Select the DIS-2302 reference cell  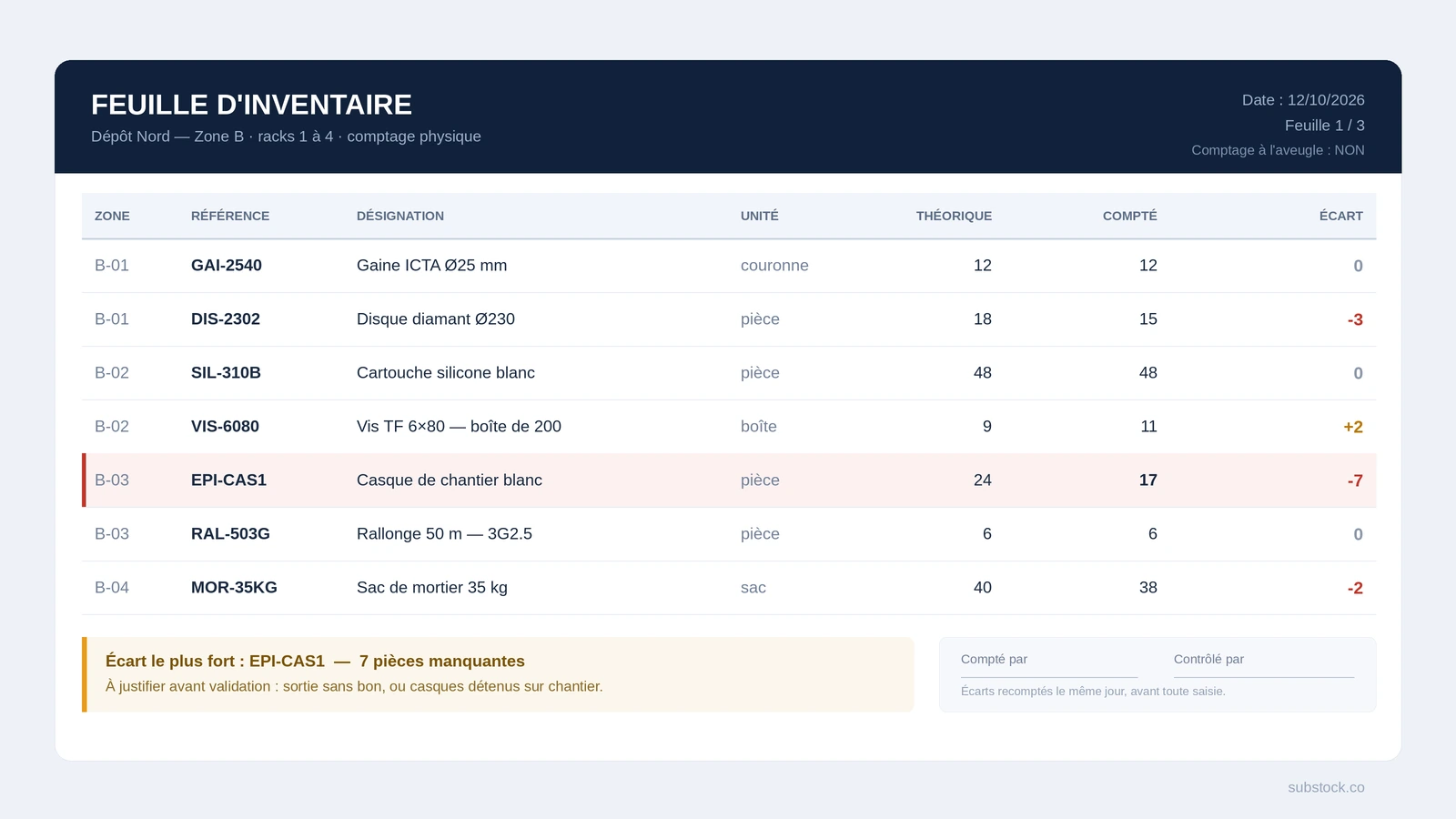[226, 319]
